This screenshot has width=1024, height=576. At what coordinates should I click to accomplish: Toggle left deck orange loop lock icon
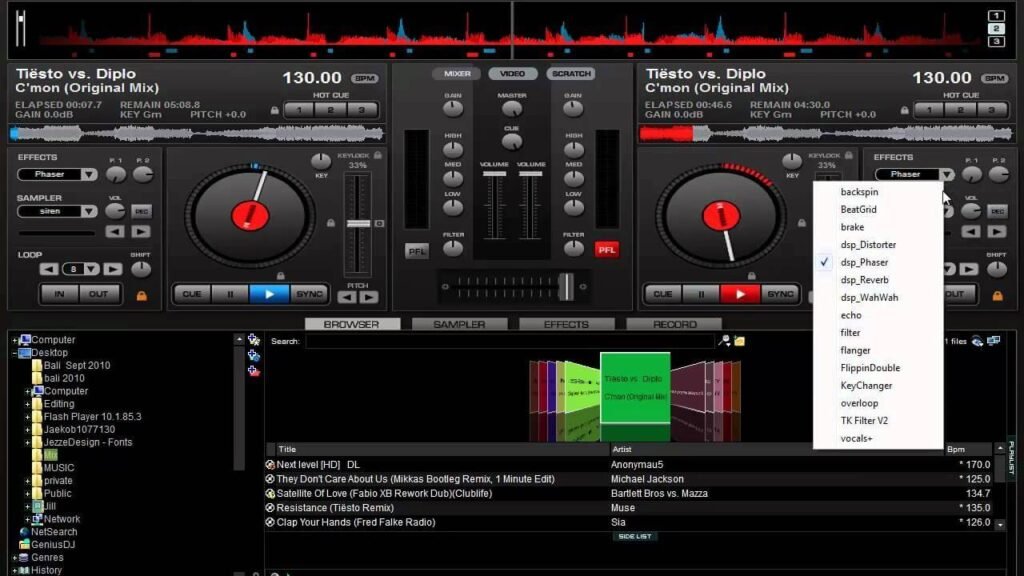[141, 296]
